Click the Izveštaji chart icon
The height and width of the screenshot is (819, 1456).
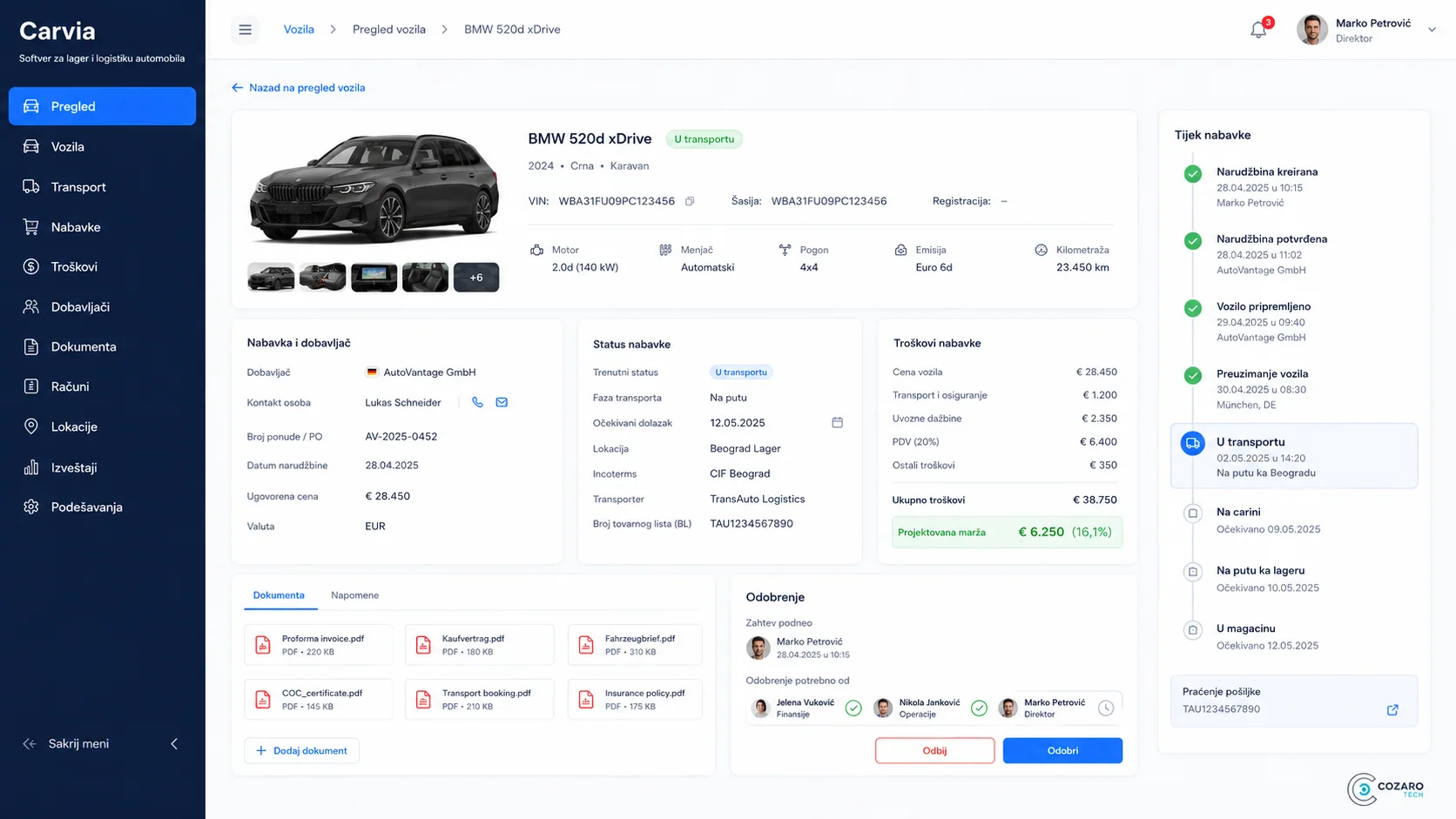[x=31, y=467]
